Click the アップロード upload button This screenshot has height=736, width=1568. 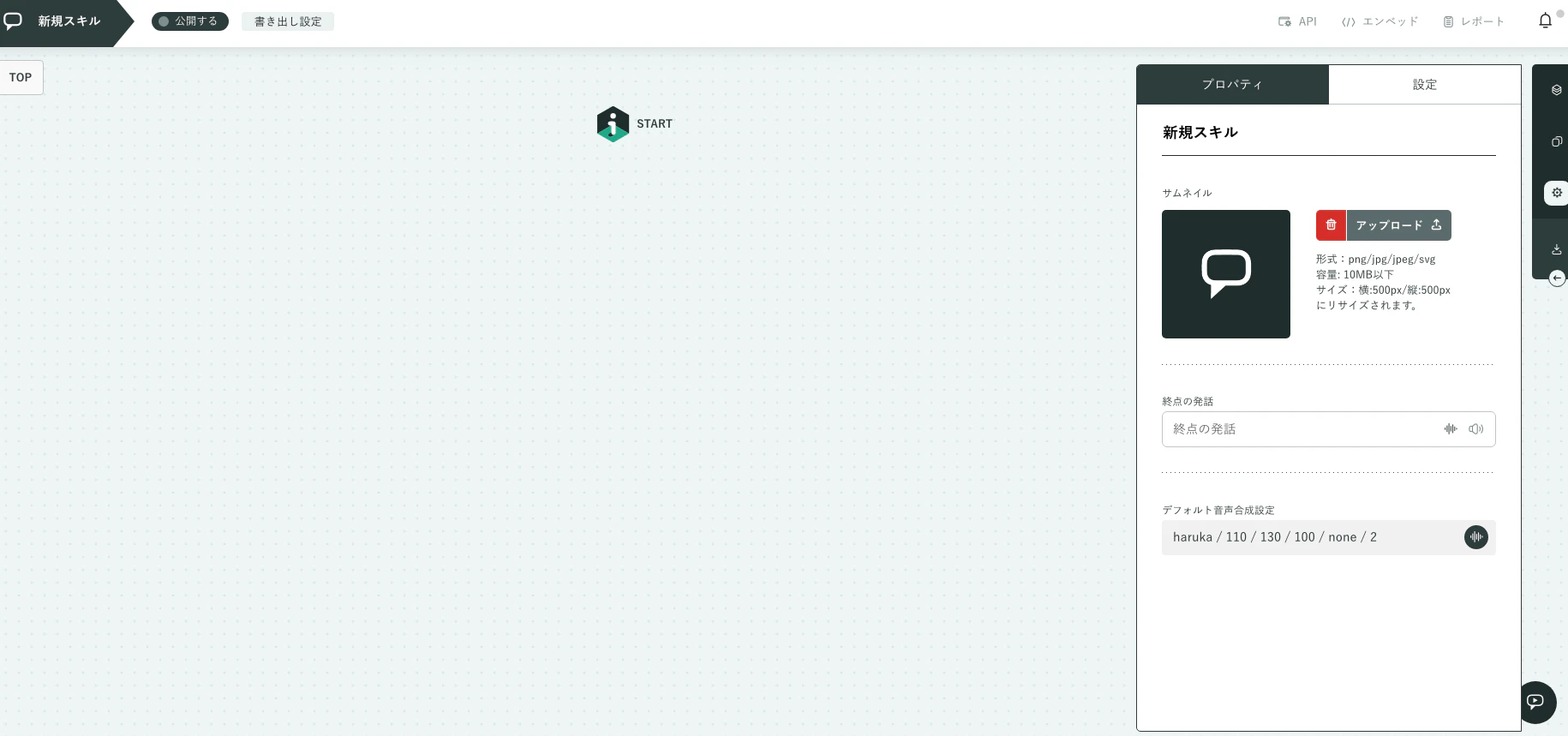pos(1398,224)
